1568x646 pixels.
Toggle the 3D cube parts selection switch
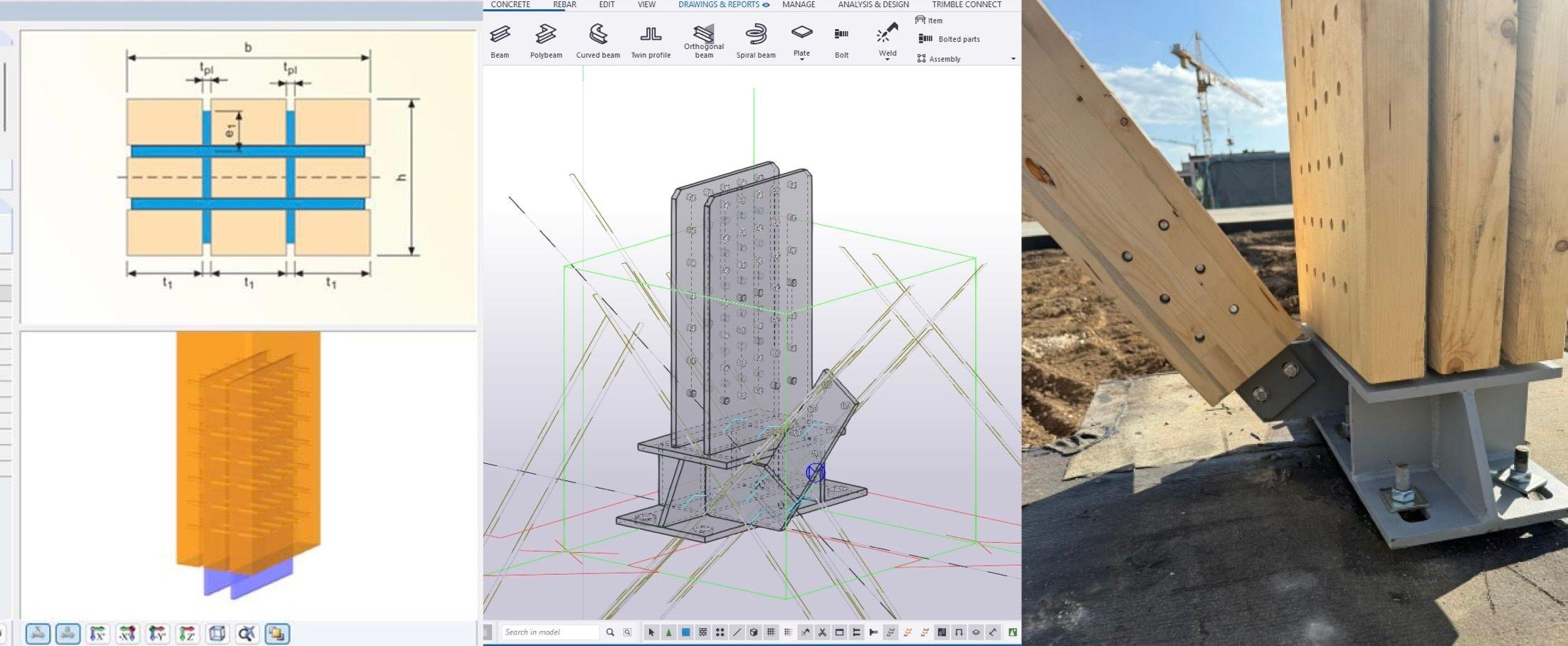click(754, 632)
